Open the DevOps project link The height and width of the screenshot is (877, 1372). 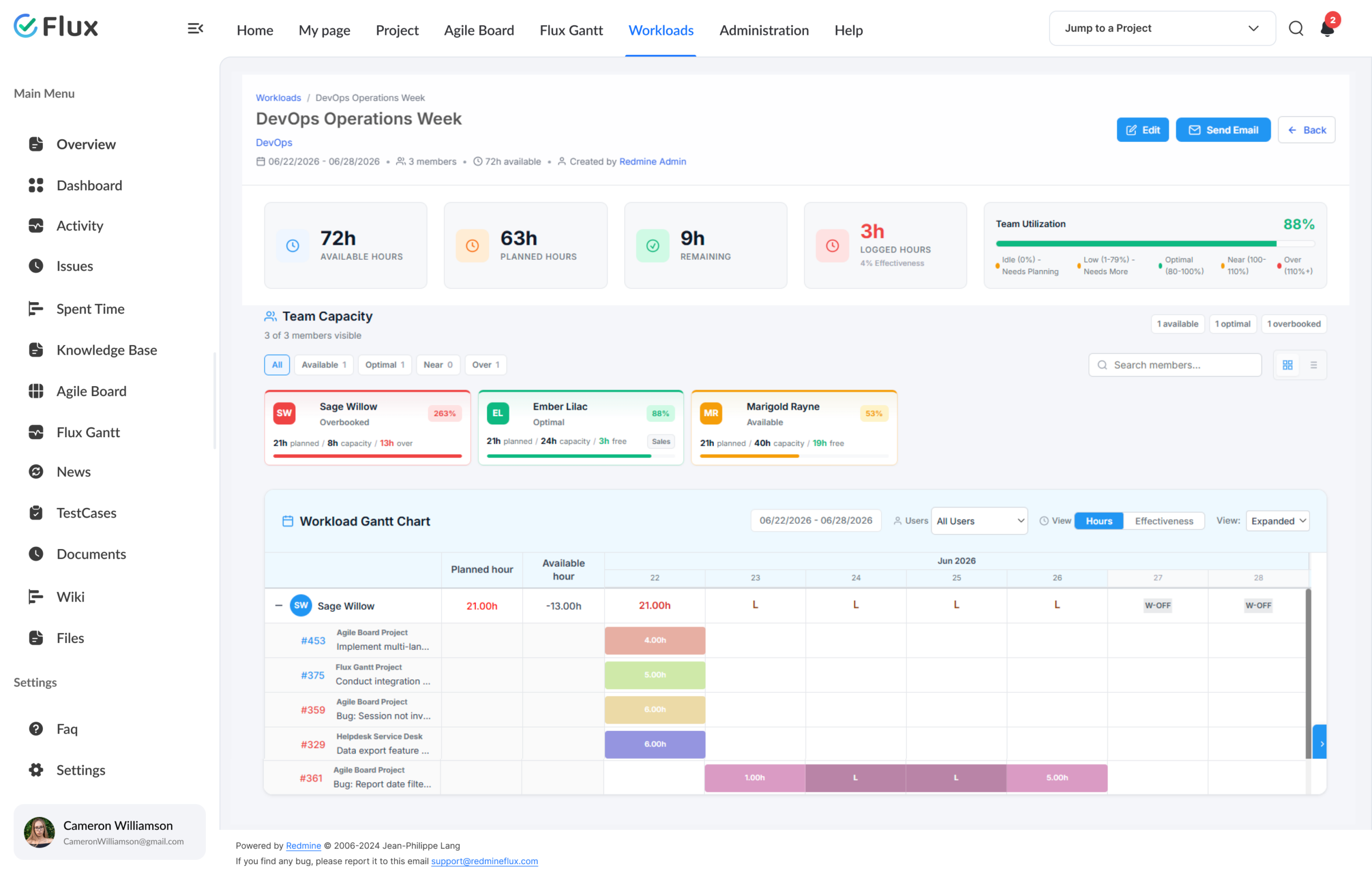point(273,143)
